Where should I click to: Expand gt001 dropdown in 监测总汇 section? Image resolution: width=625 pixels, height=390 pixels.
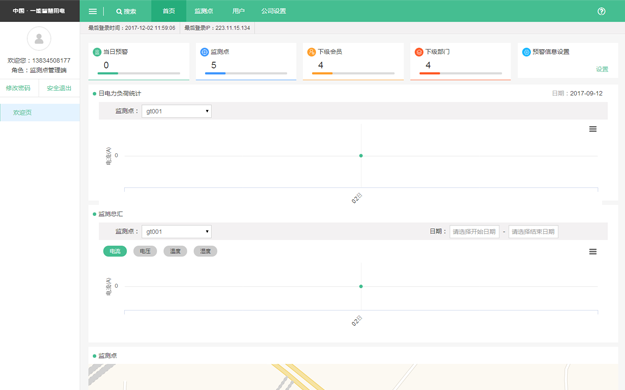pos(177,232)
